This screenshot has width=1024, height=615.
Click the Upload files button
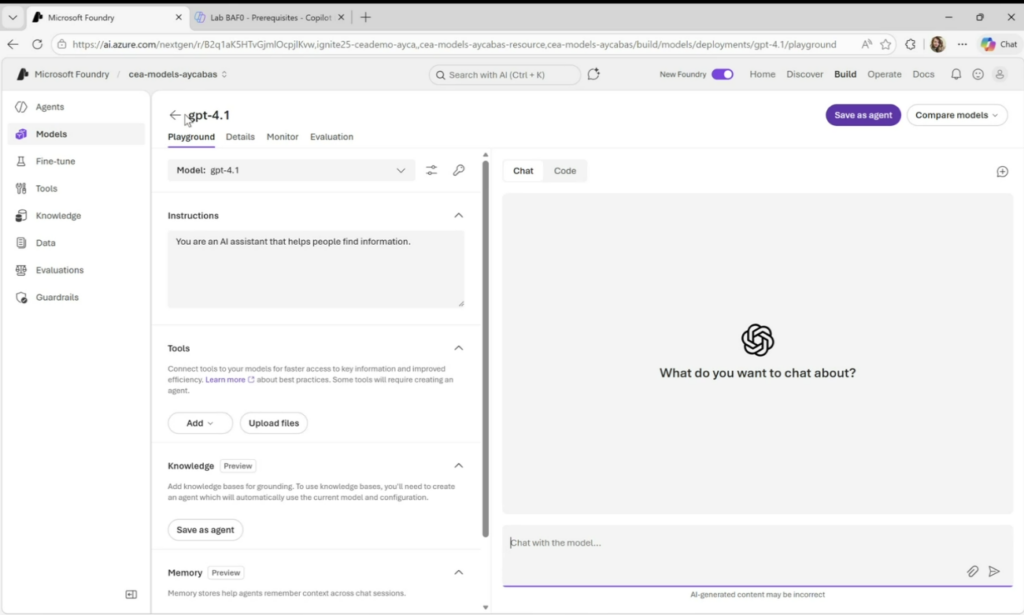pos(274,423)
